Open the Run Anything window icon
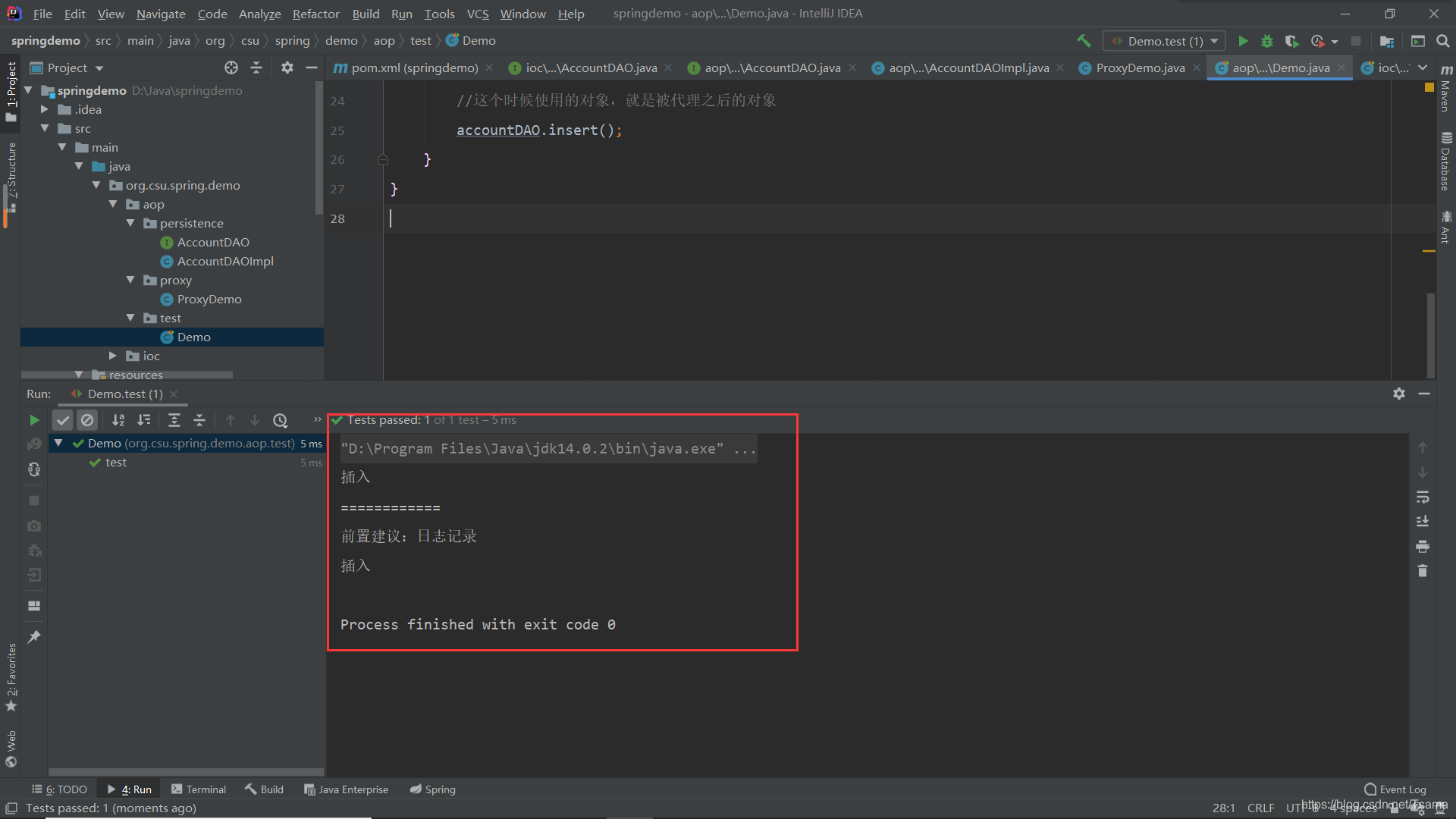The width and height of the screenshot is (1456, 819). [x=1418, y=41]
